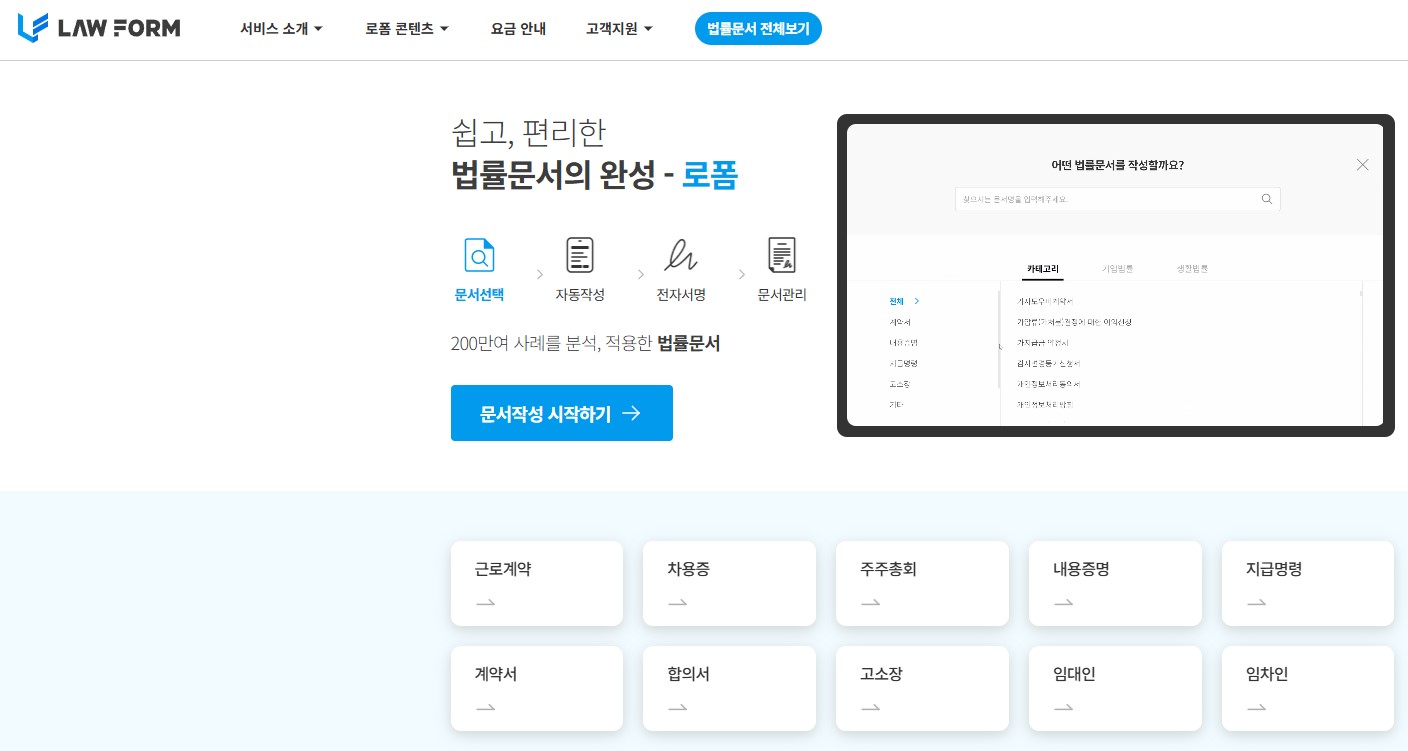1408x751 pixels.
Task: Expand the 서비스 소개 dropdown menu
Action: [x=281, y=29]
